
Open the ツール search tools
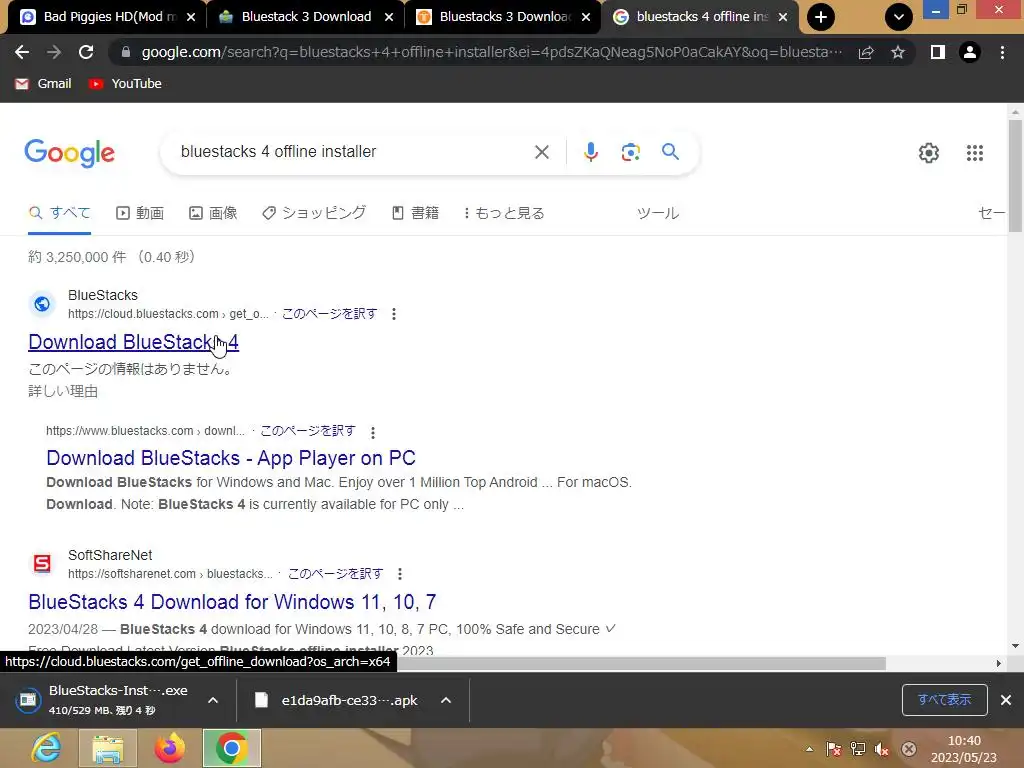[658, 213]
